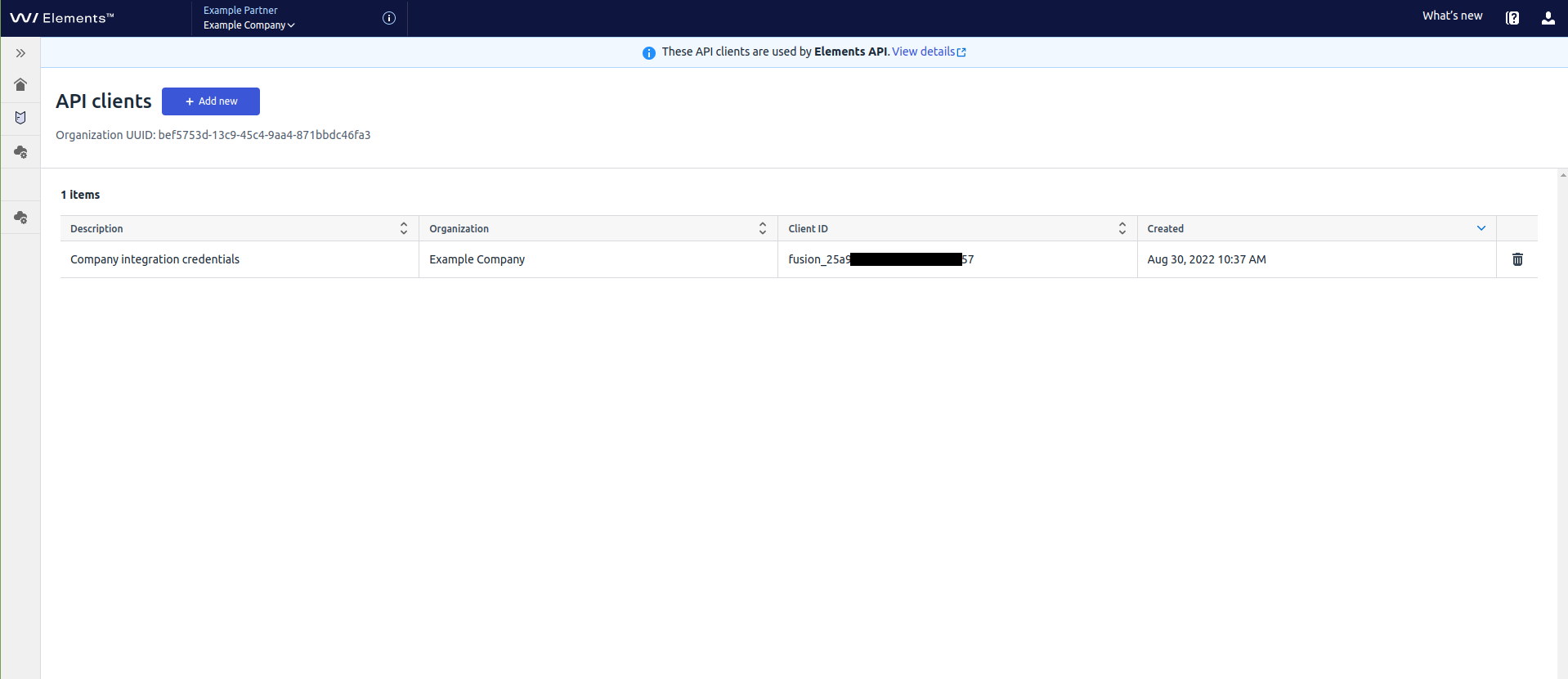Viewport: 1568px width, 679px height.
Task: Open the What's new menu
Action: click(x=1452, y=16)
